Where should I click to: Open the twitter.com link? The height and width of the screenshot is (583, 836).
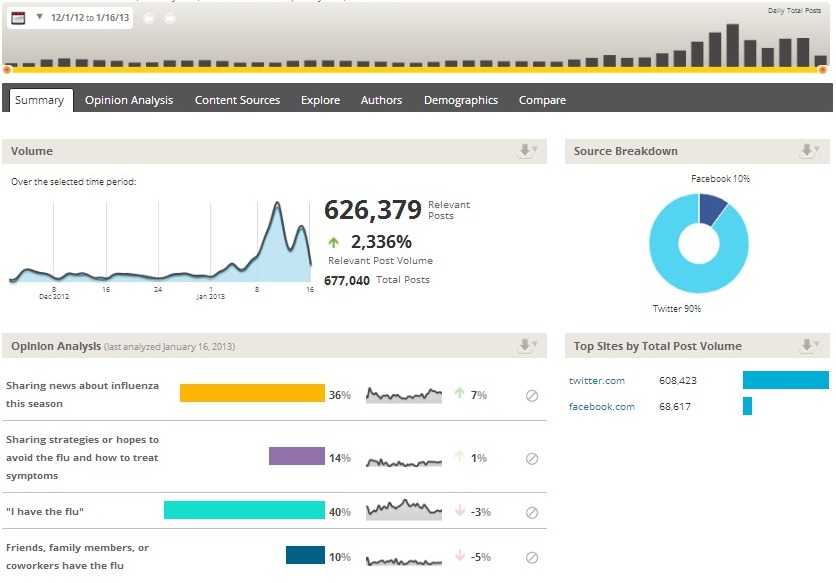597,381
